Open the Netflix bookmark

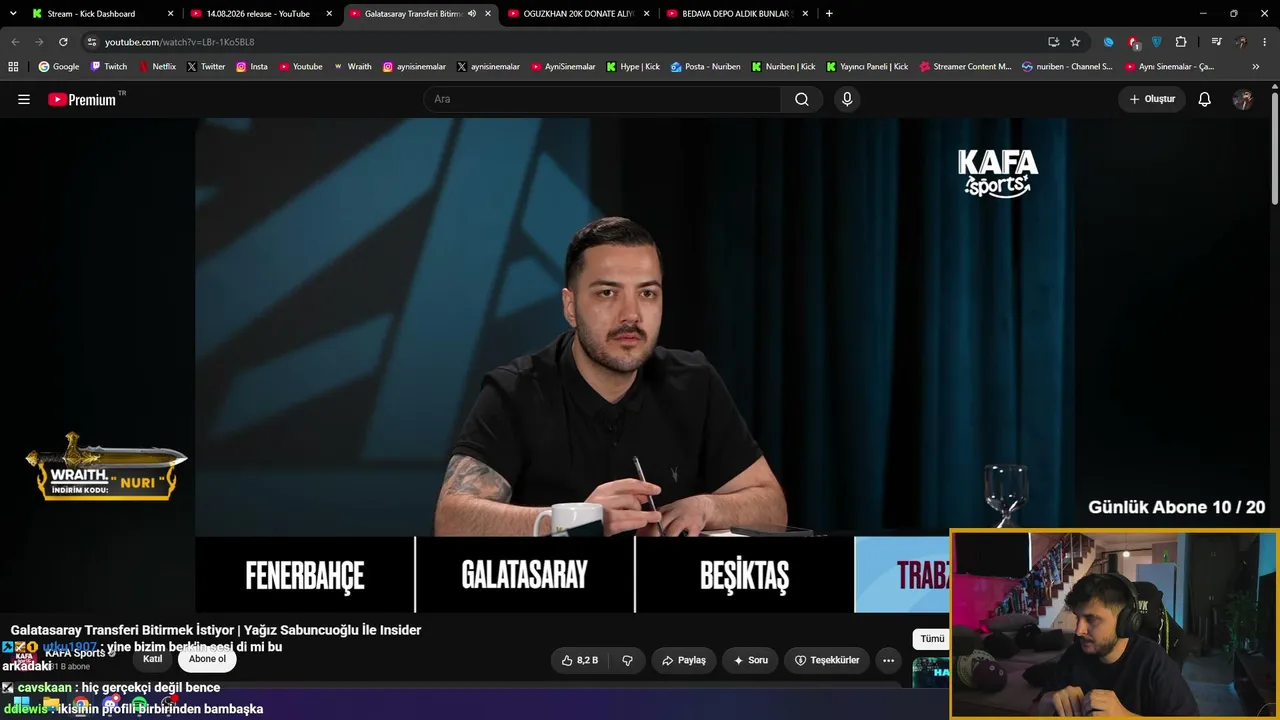[x=156, y=67]
